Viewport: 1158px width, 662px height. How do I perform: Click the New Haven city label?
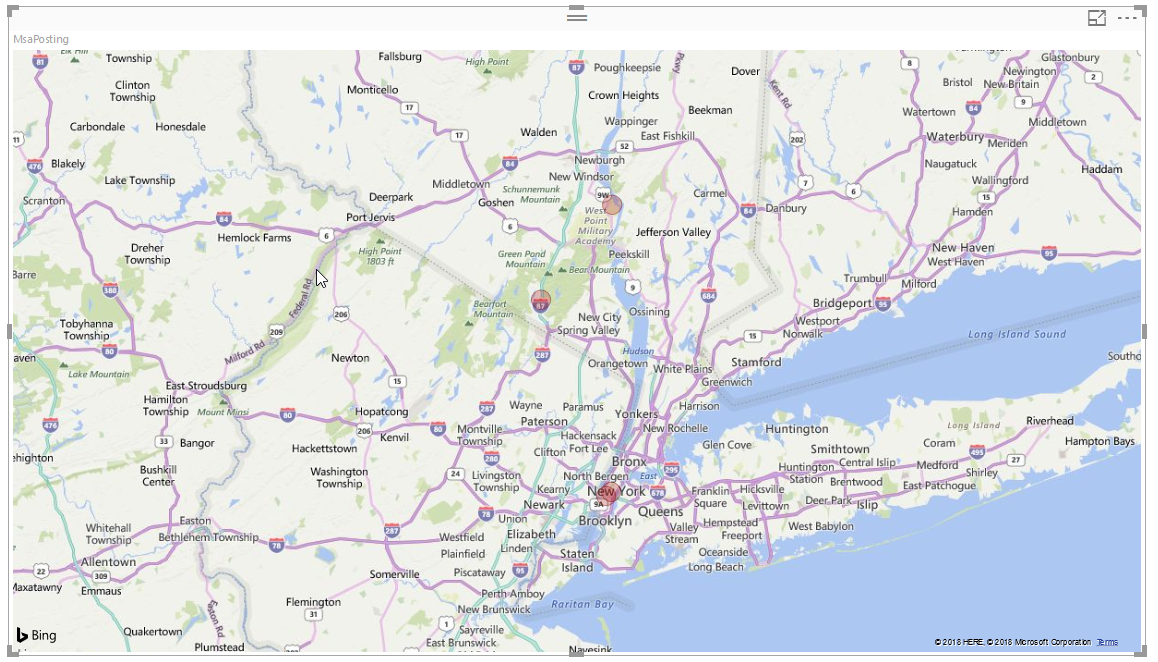963,247
